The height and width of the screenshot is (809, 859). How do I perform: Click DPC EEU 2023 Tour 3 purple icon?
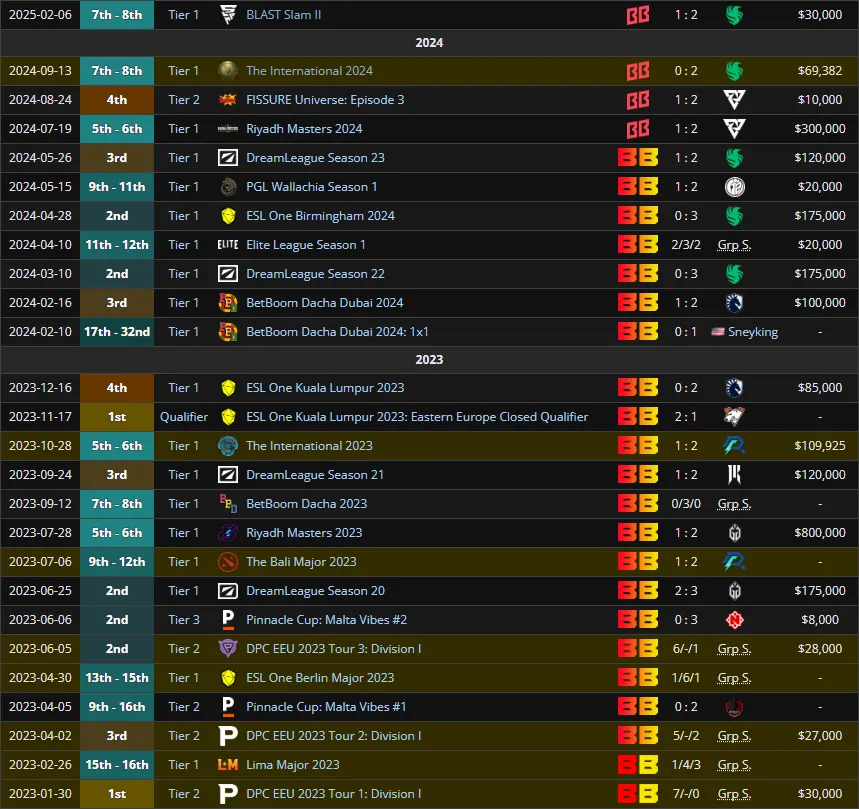pyautogui.click(x=228, y=649)
